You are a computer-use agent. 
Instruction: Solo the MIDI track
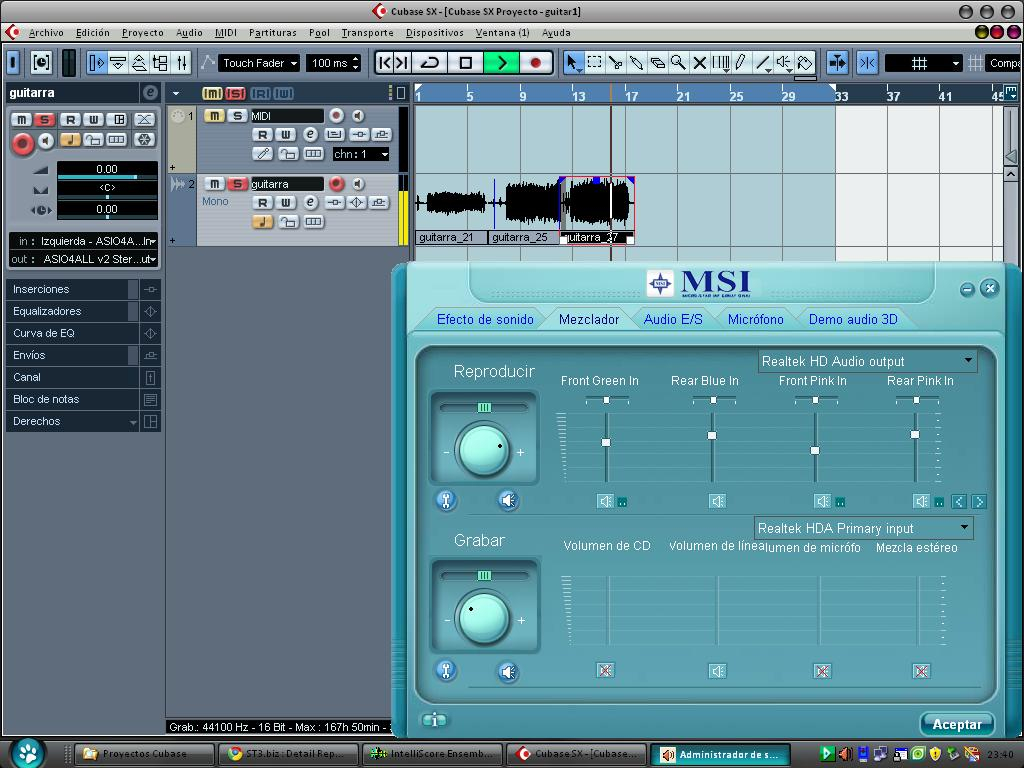click(237, 116)
